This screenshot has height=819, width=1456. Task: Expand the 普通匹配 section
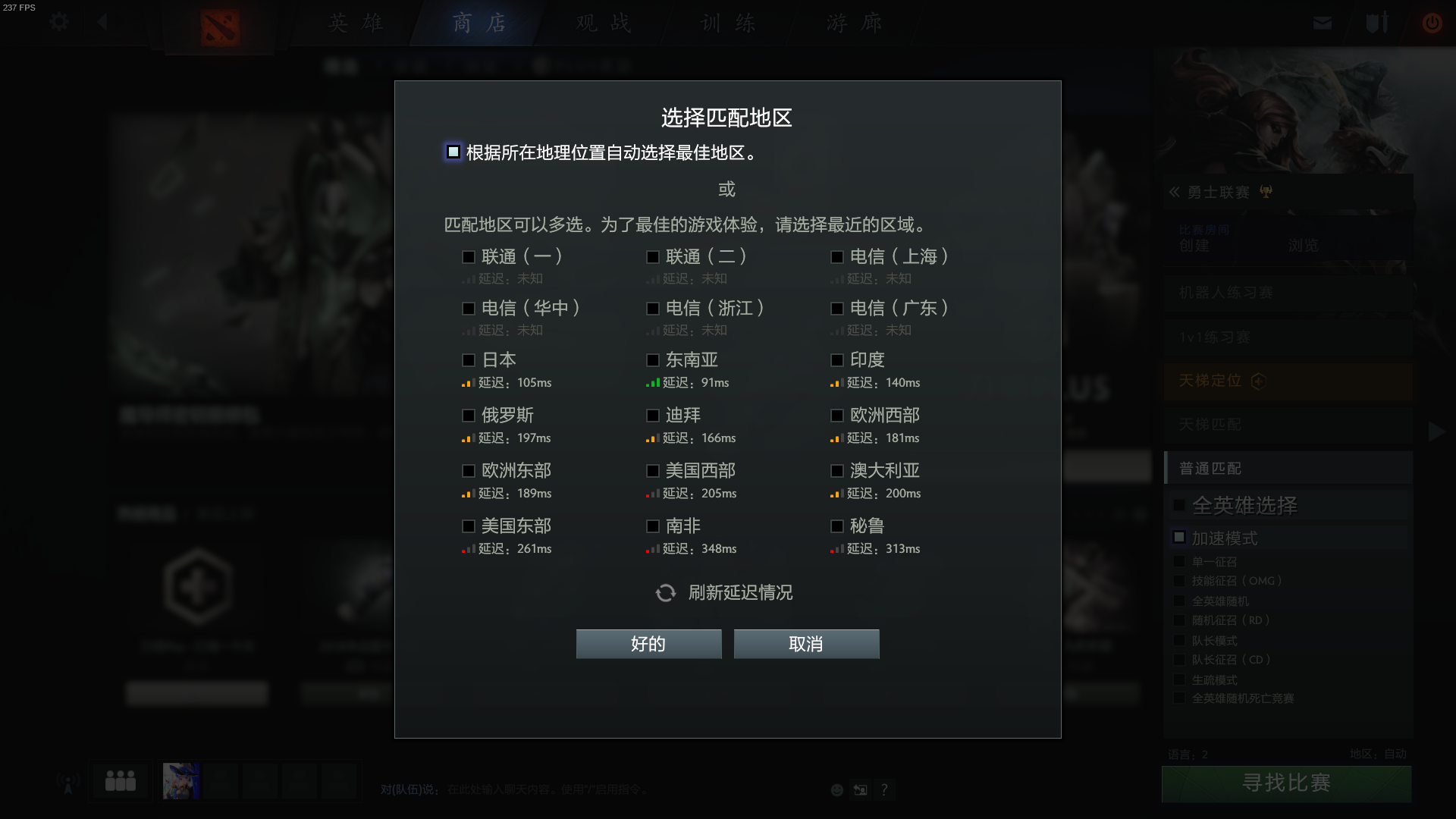click(x=1288, y=469)
